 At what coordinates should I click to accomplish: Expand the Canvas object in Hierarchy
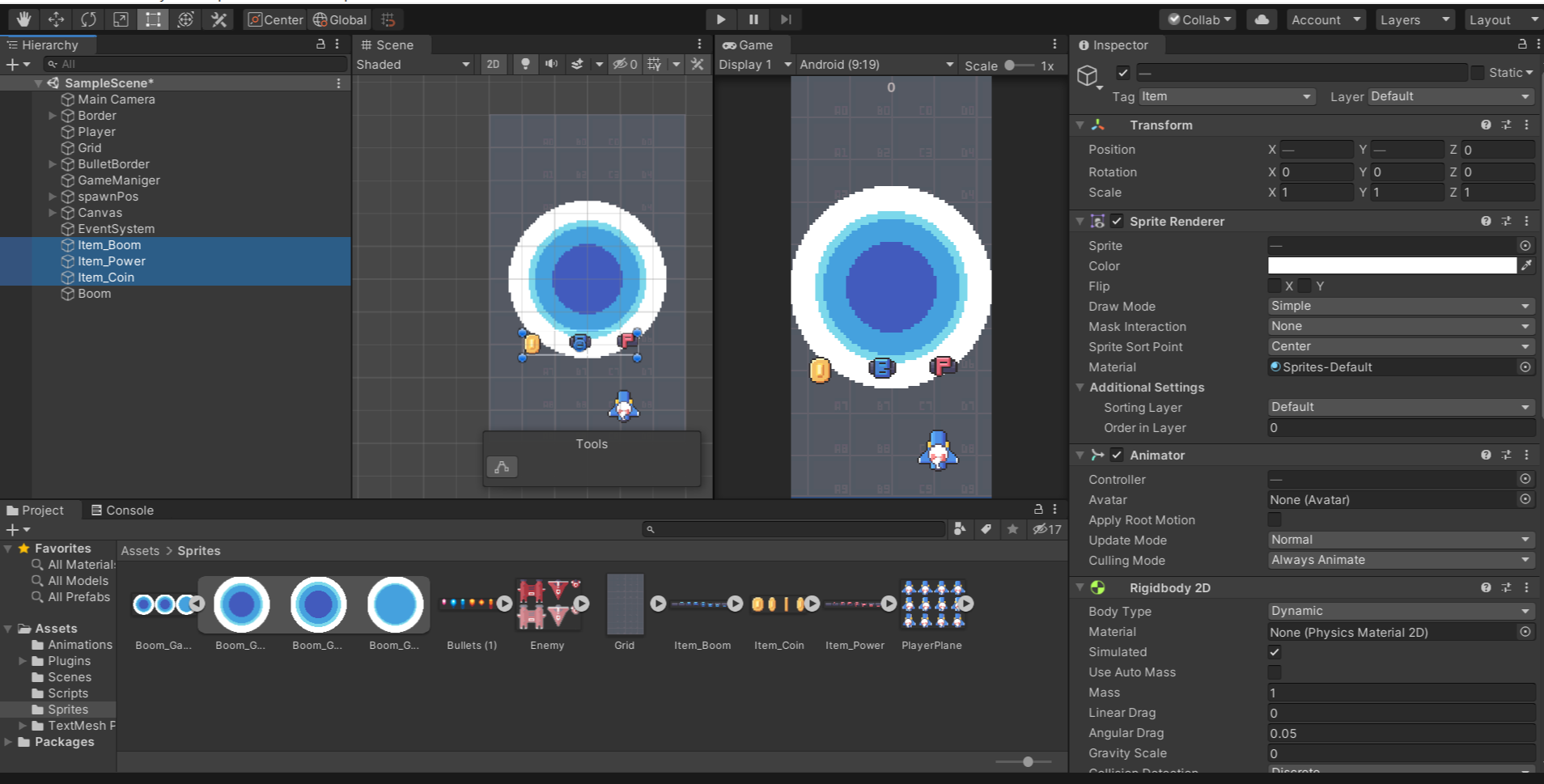(53, 213)
